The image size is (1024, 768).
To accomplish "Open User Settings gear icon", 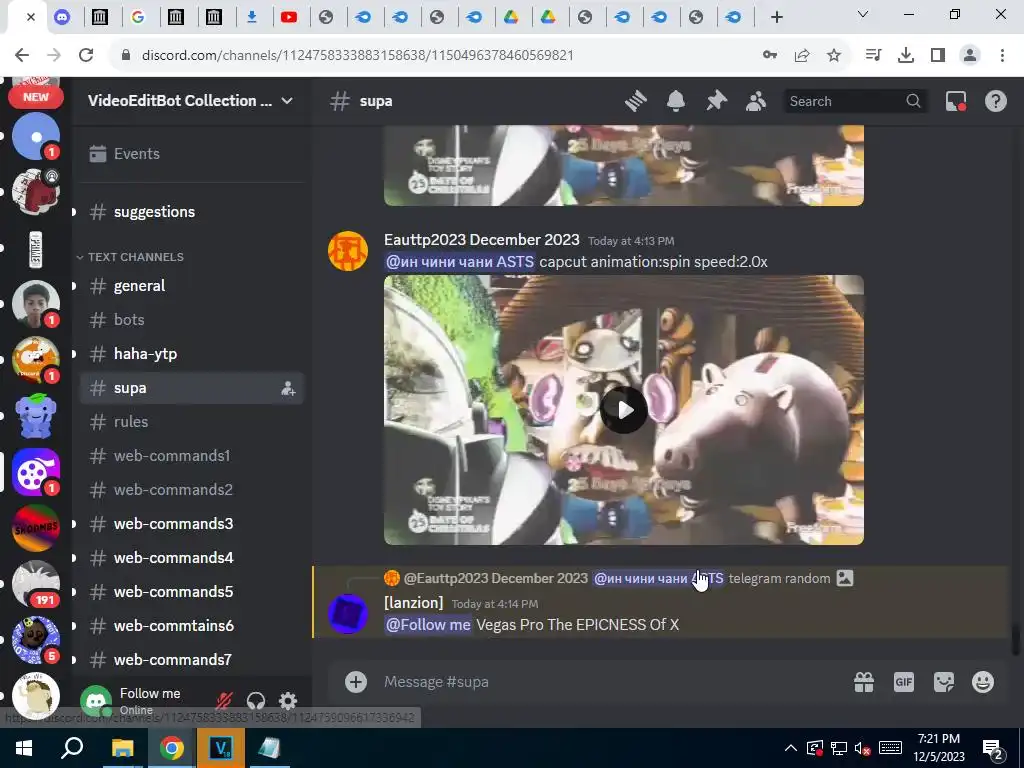I will point(288,701).
